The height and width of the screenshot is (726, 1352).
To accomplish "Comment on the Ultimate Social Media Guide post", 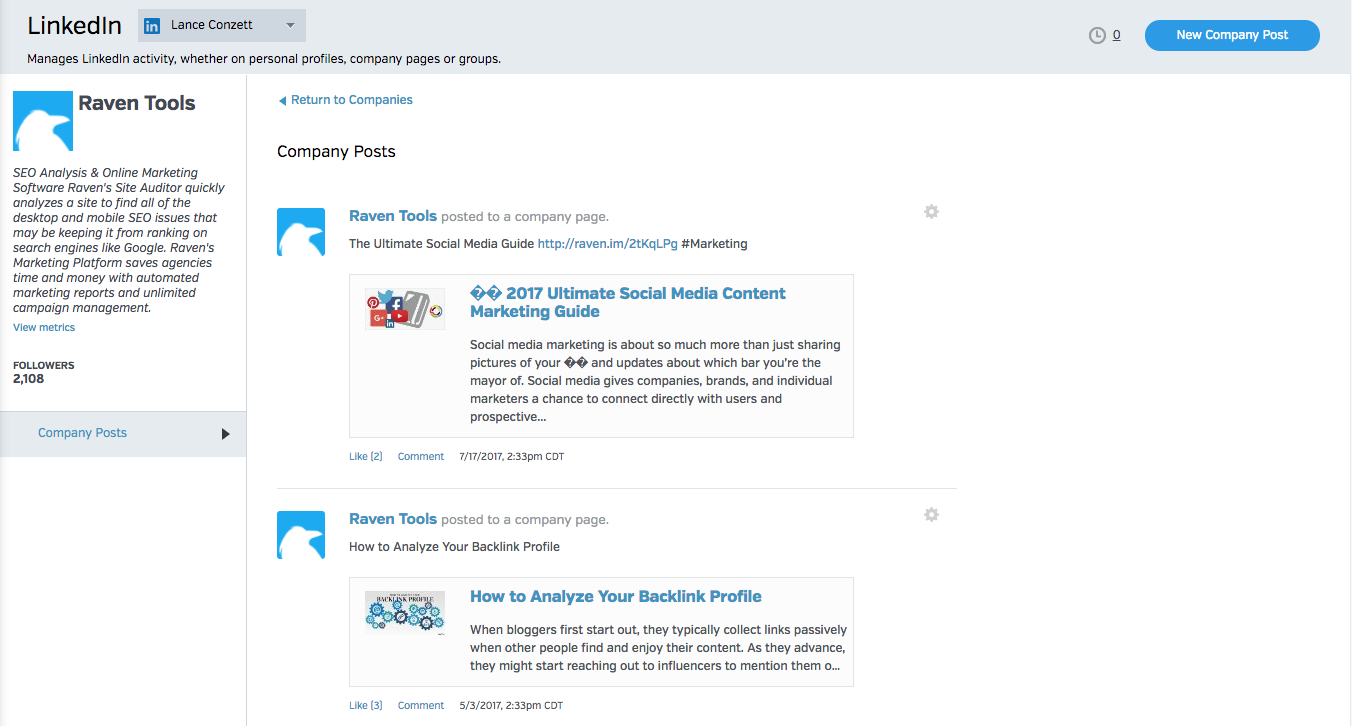I will 420,457.
